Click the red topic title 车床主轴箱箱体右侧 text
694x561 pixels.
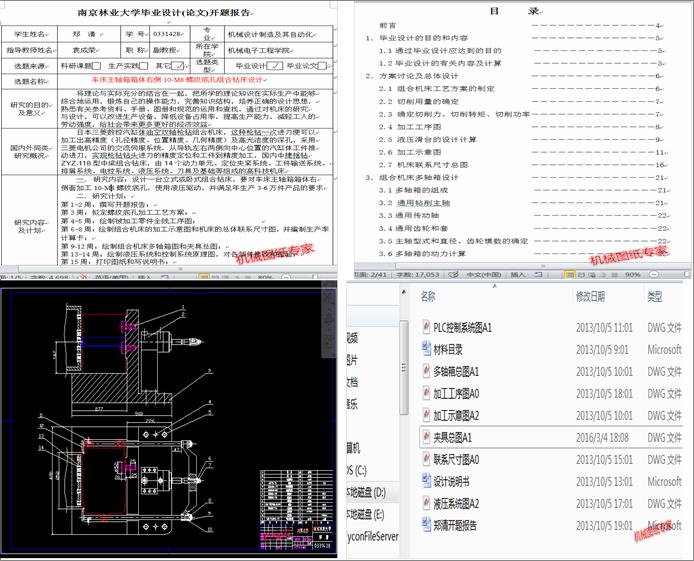pyautogui.click(x=177, y=80)
